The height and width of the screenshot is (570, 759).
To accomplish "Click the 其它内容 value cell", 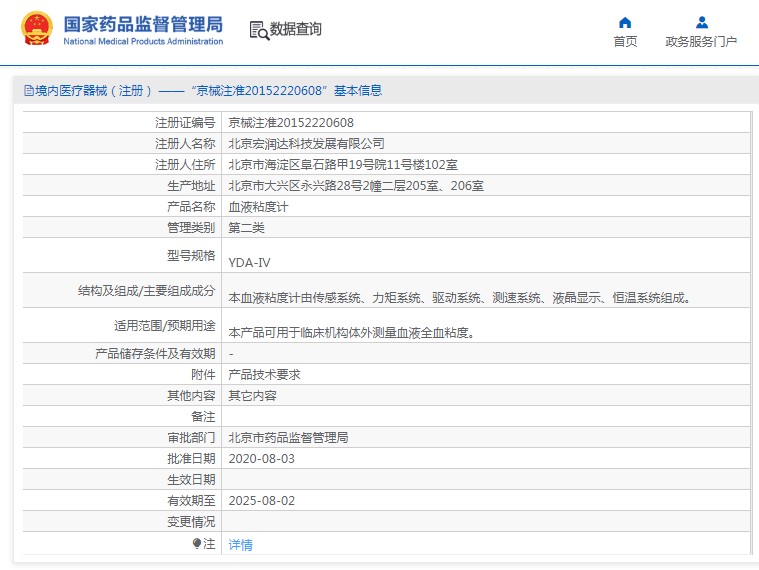I will coord(252,395).
